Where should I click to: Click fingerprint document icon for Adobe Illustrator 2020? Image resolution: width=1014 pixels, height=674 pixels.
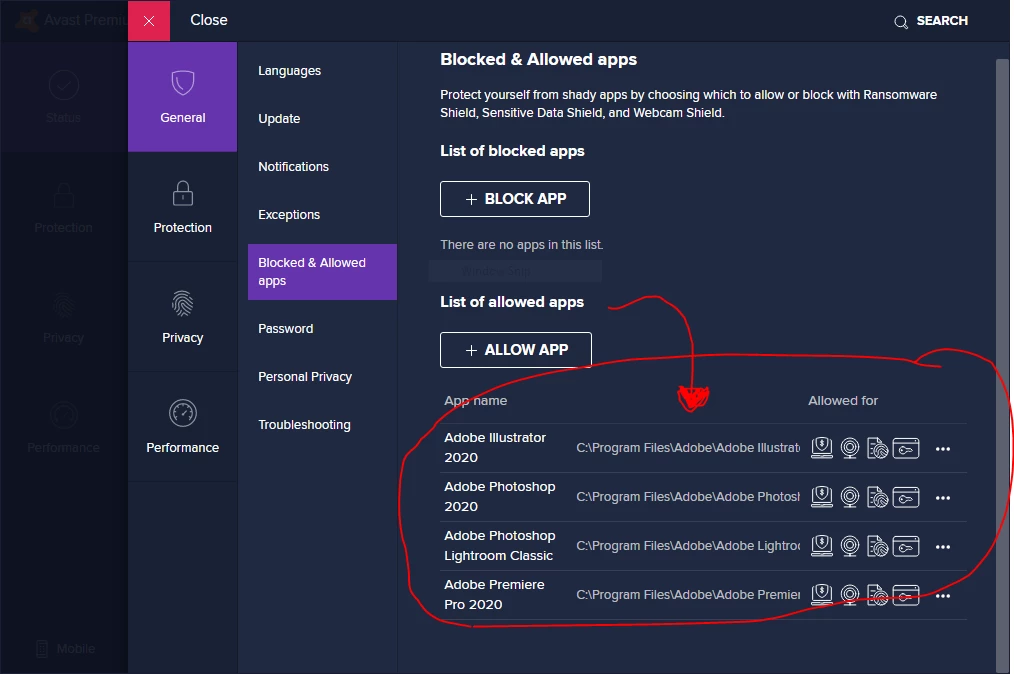tap(878, 448)
